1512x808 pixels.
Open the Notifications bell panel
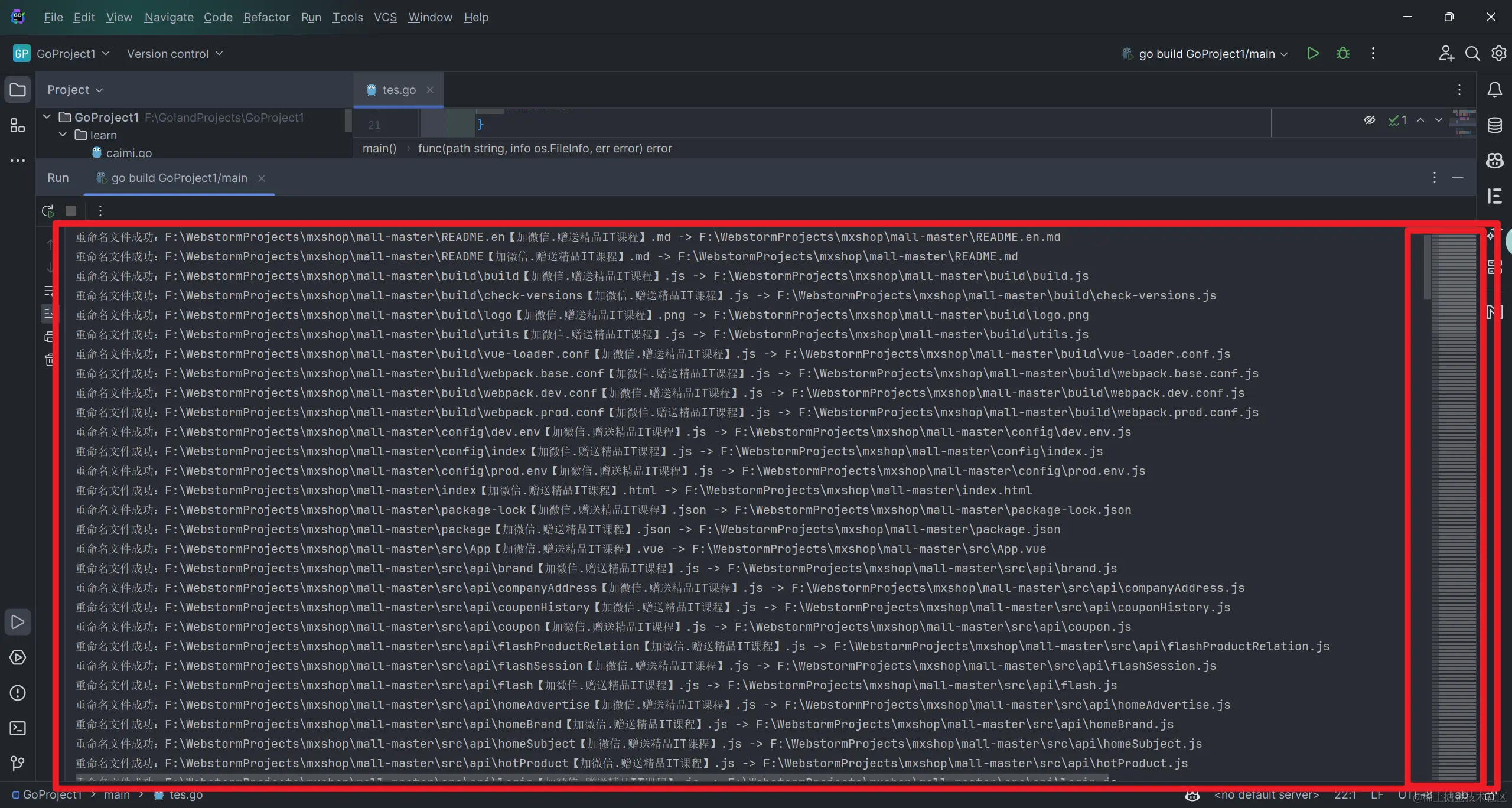pyautogui.click(x=1494, y=90)
